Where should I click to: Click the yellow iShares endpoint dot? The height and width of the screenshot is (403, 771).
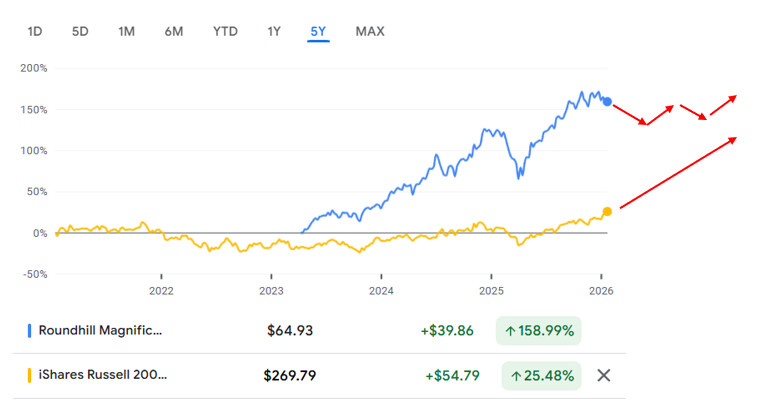tap(607, 211)
